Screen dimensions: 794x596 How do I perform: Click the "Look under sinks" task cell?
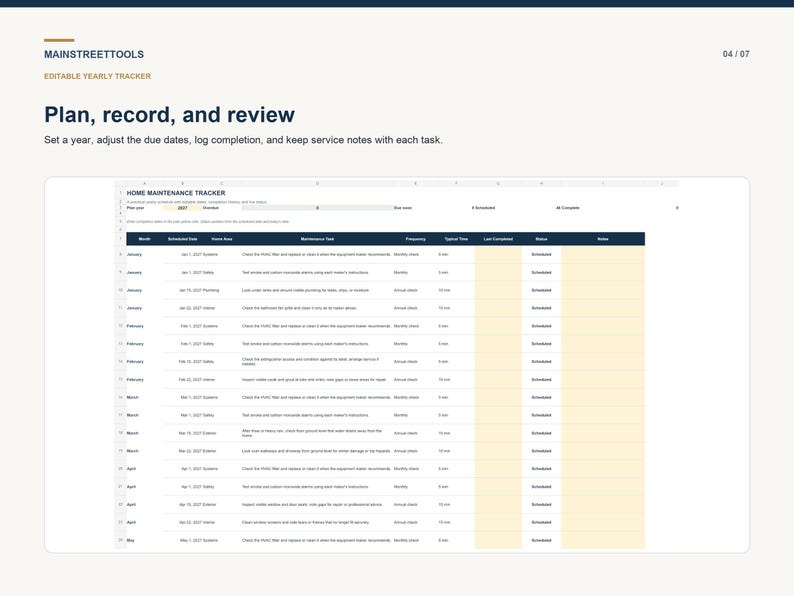coord(305,291)
